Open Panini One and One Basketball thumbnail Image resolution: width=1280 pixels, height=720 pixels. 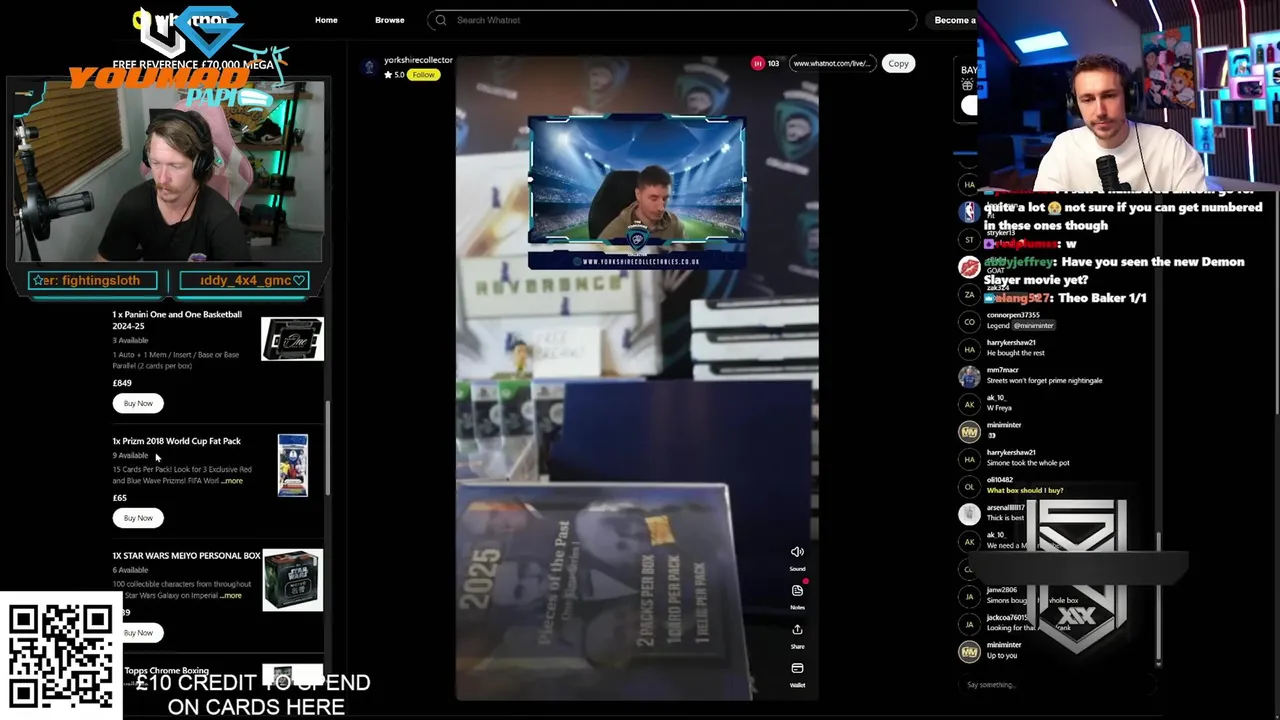point(292,339)
